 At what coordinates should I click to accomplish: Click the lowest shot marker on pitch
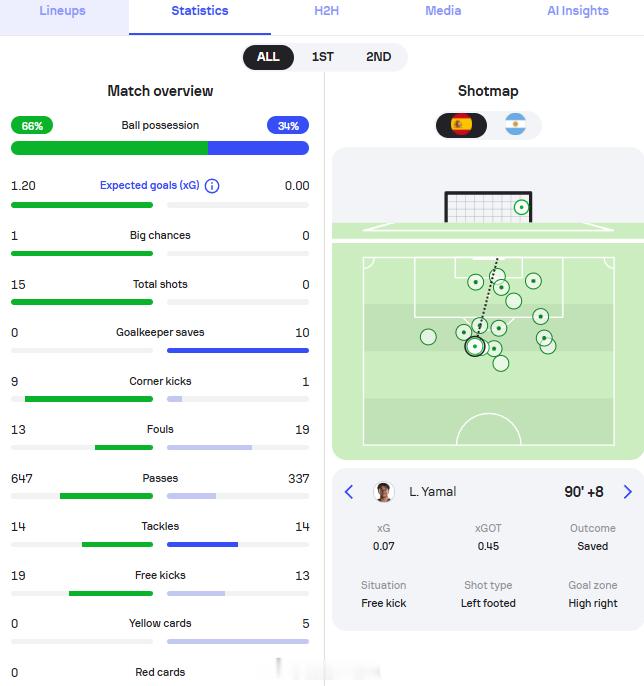[500, 363]
